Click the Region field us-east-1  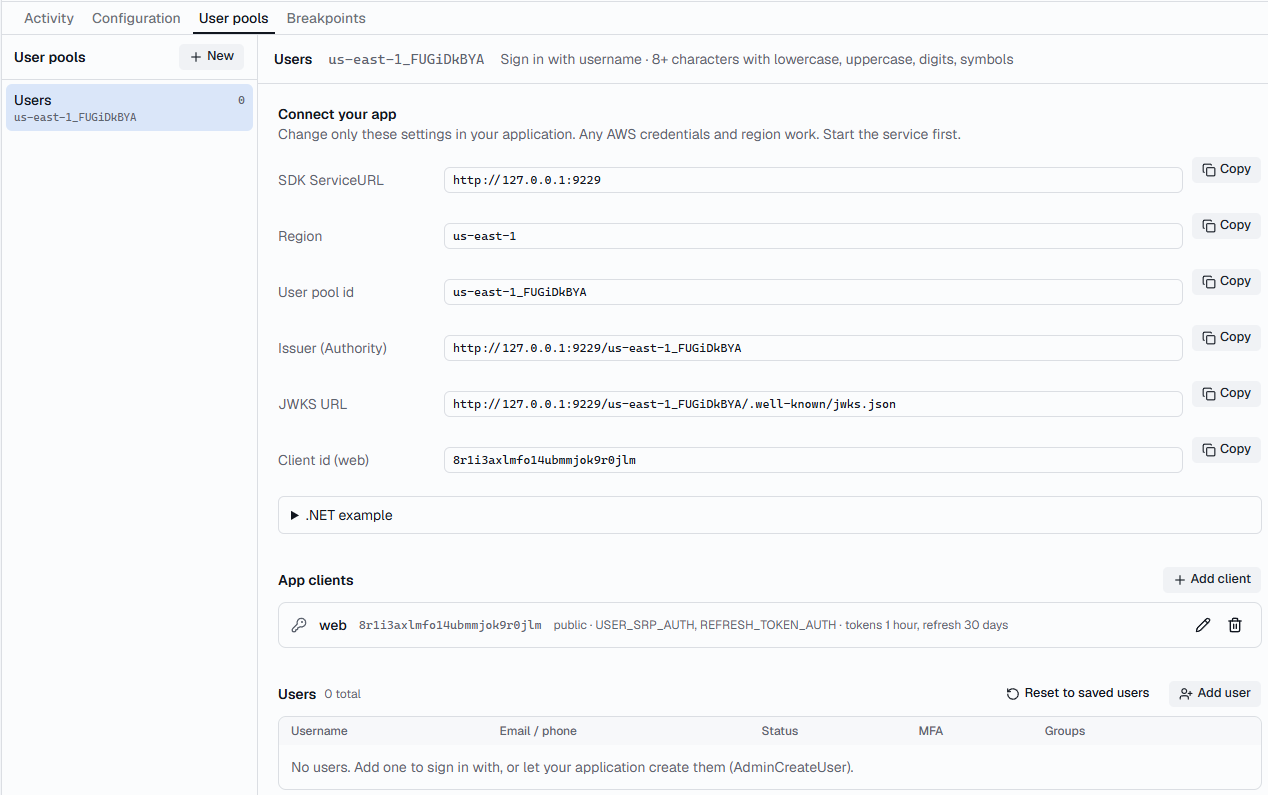(813, 236)
